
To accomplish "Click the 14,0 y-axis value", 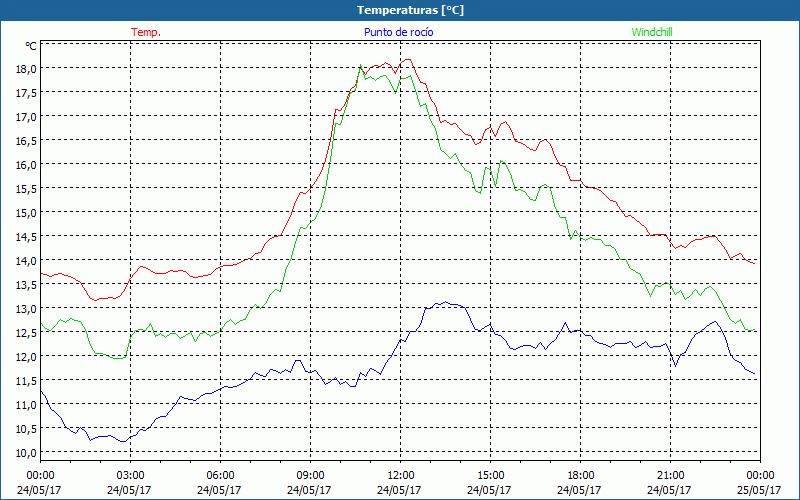I will click(x=27, y=260).
